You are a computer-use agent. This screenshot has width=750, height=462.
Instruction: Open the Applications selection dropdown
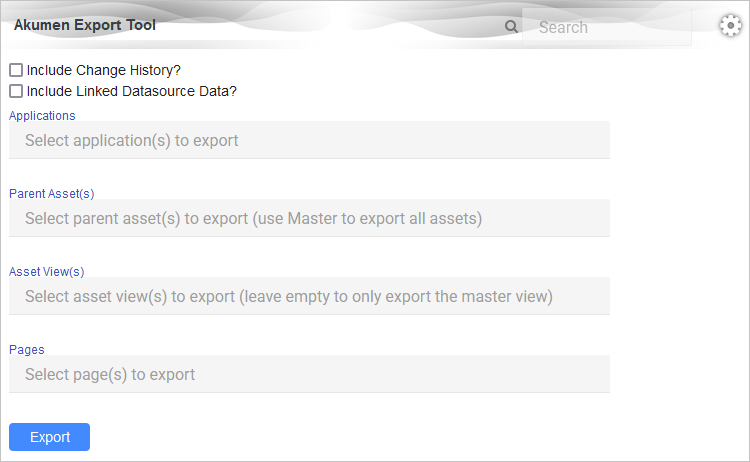pos(309,140)
